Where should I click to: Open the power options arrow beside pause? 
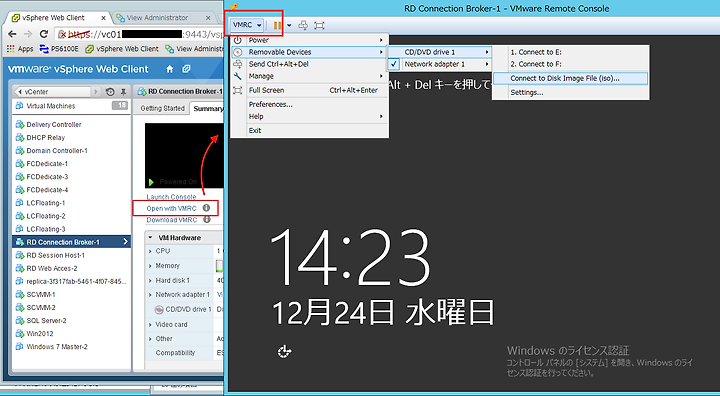point(289,25)
